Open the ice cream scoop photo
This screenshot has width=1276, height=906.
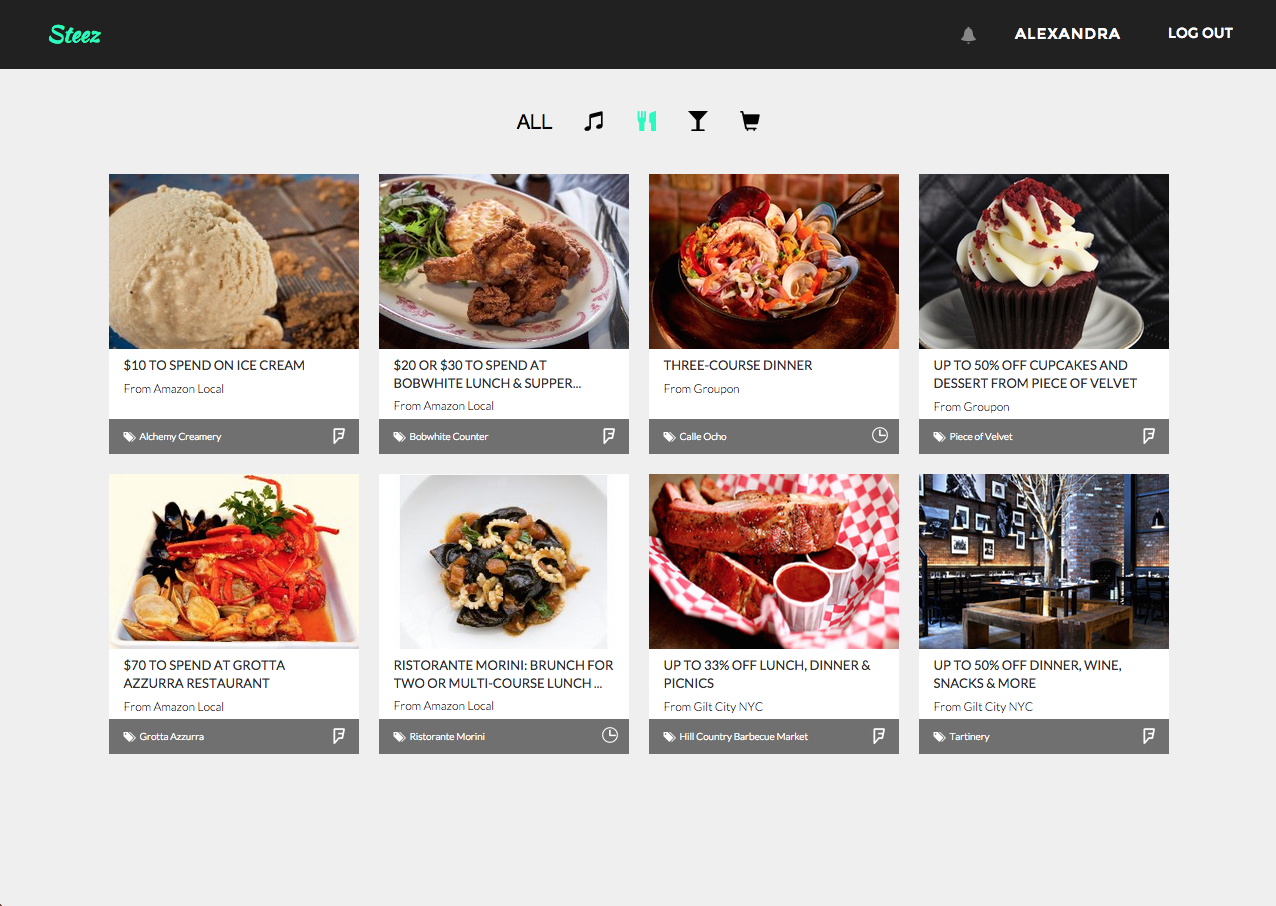tap(234, 261)
